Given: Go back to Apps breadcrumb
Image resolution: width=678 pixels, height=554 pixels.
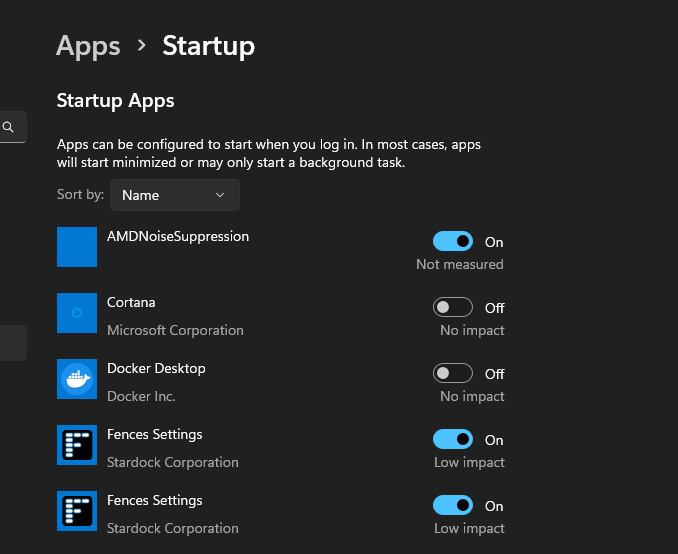Looking at the screenshot, I should click(x=88, y=46).
